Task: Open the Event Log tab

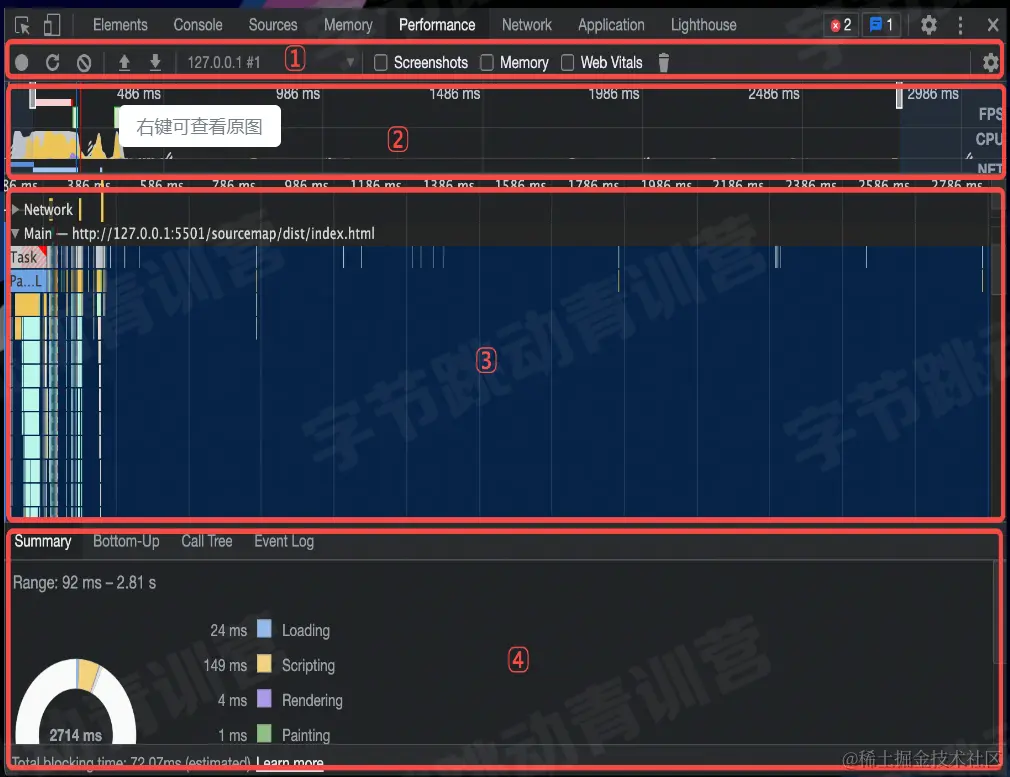Action: click(x=284, y=541)
